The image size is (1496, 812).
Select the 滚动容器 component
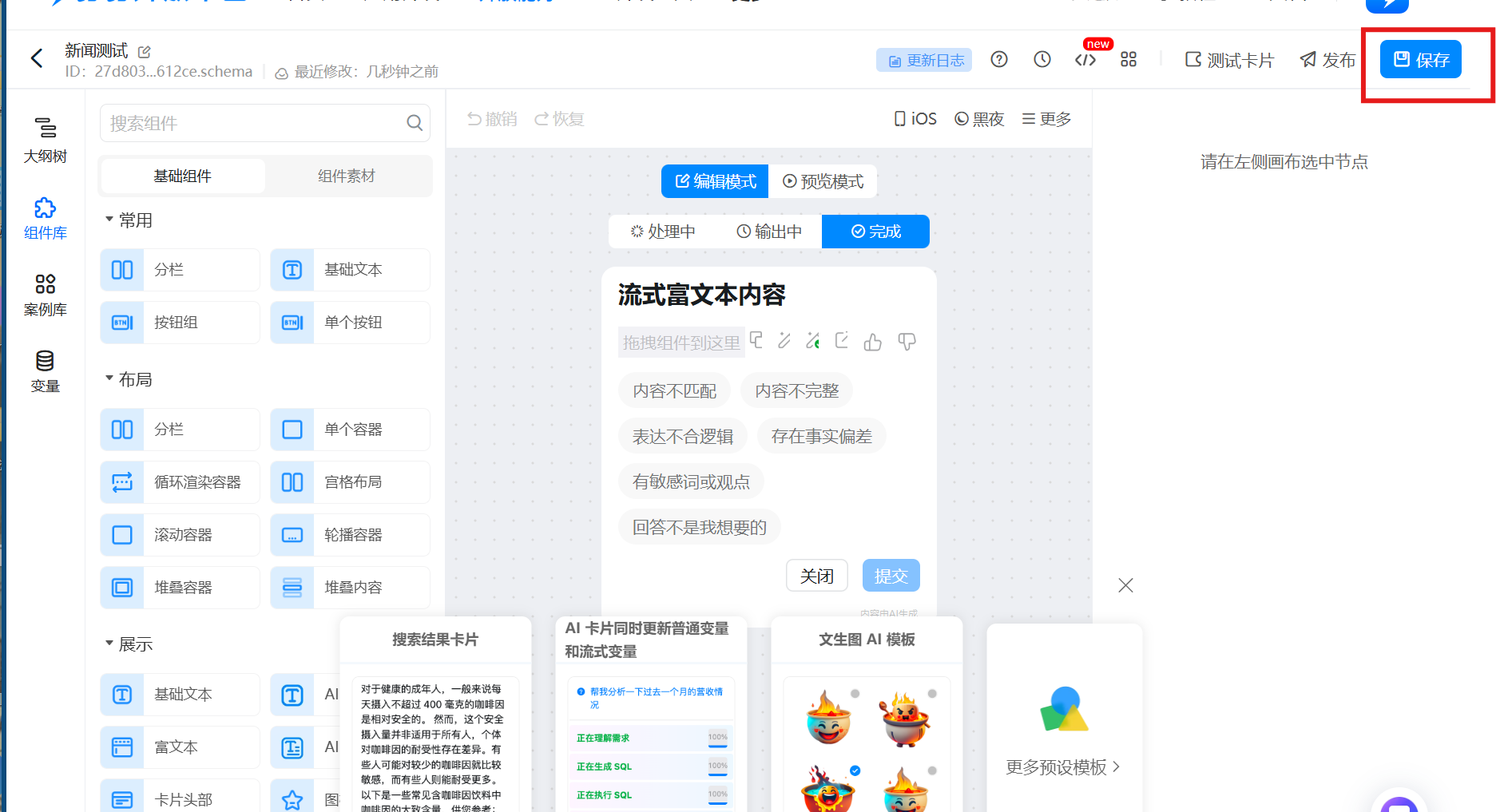point(181,535)
